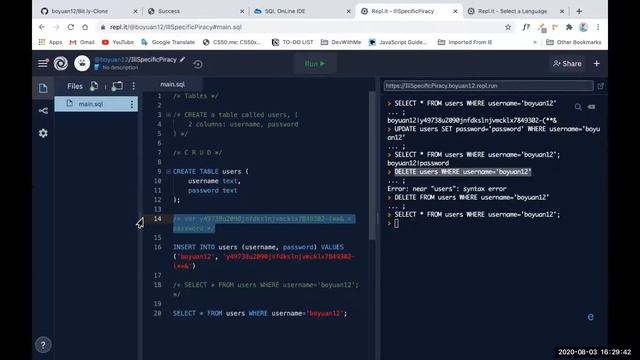This screenshot has height=360, width=640.
Task: Open the settings gear in sidebar
Action: pos(43,133)
